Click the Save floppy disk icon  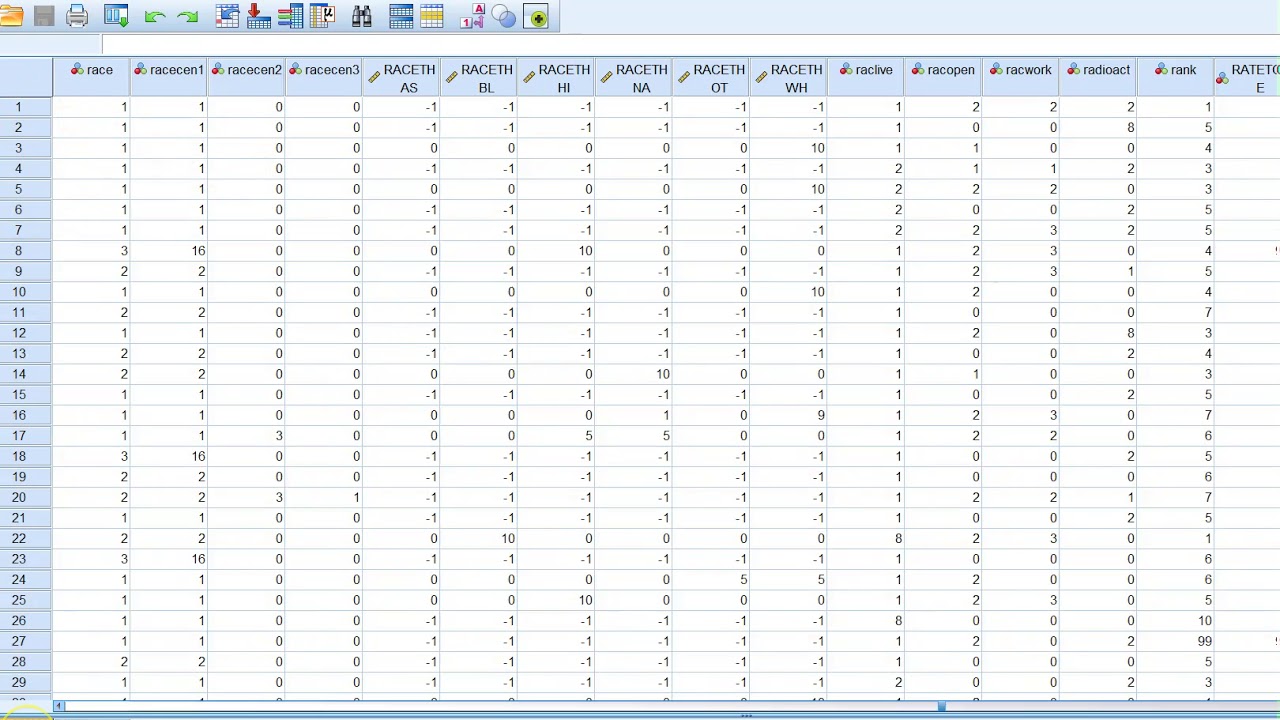coord(44,16)
